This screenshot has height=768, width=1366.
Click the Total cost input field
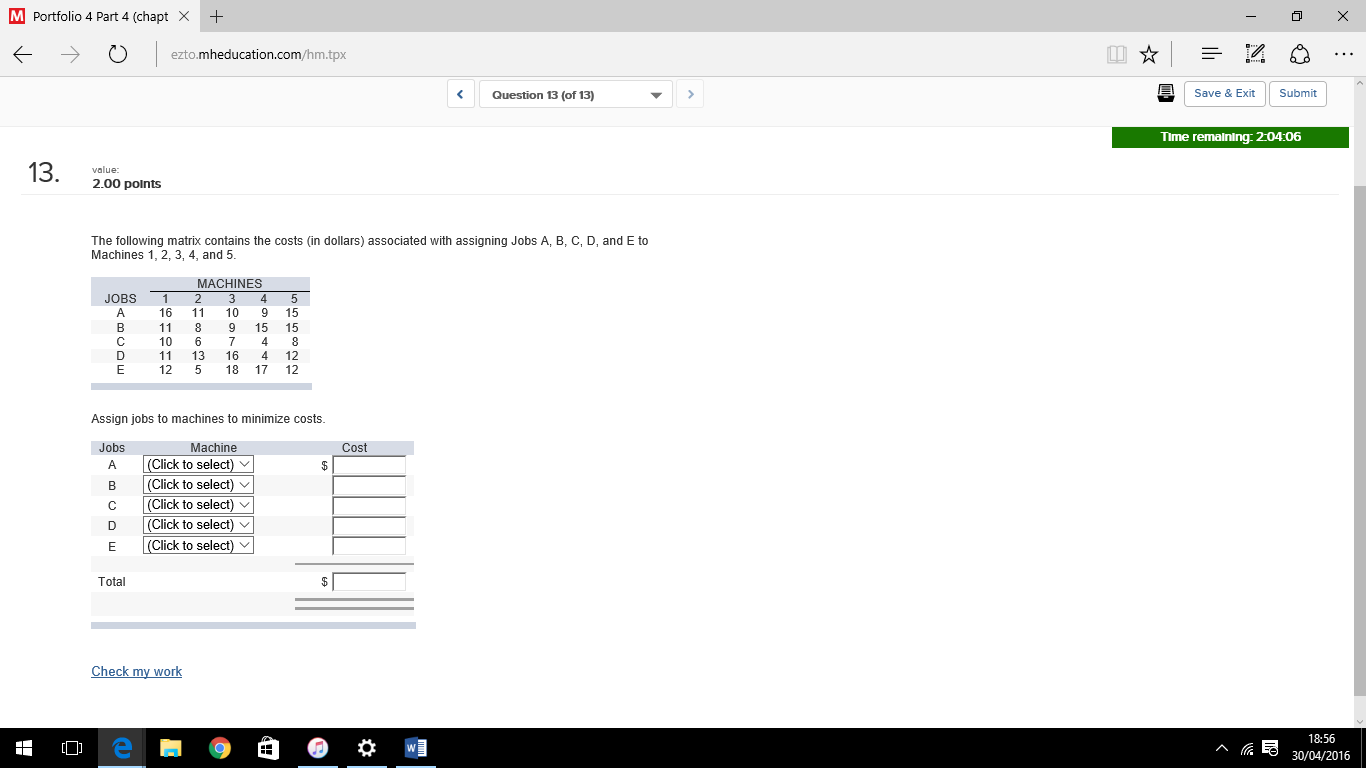pyautogui.click(x=370, y=581)
